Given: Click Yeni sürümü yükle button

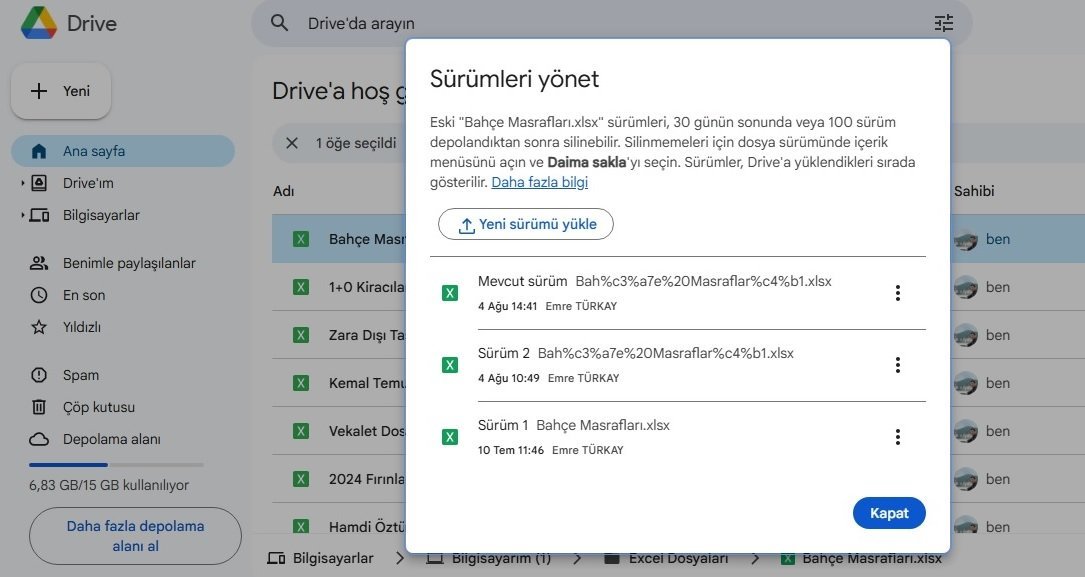Looking at the screenshot, I should coord(526,224).
